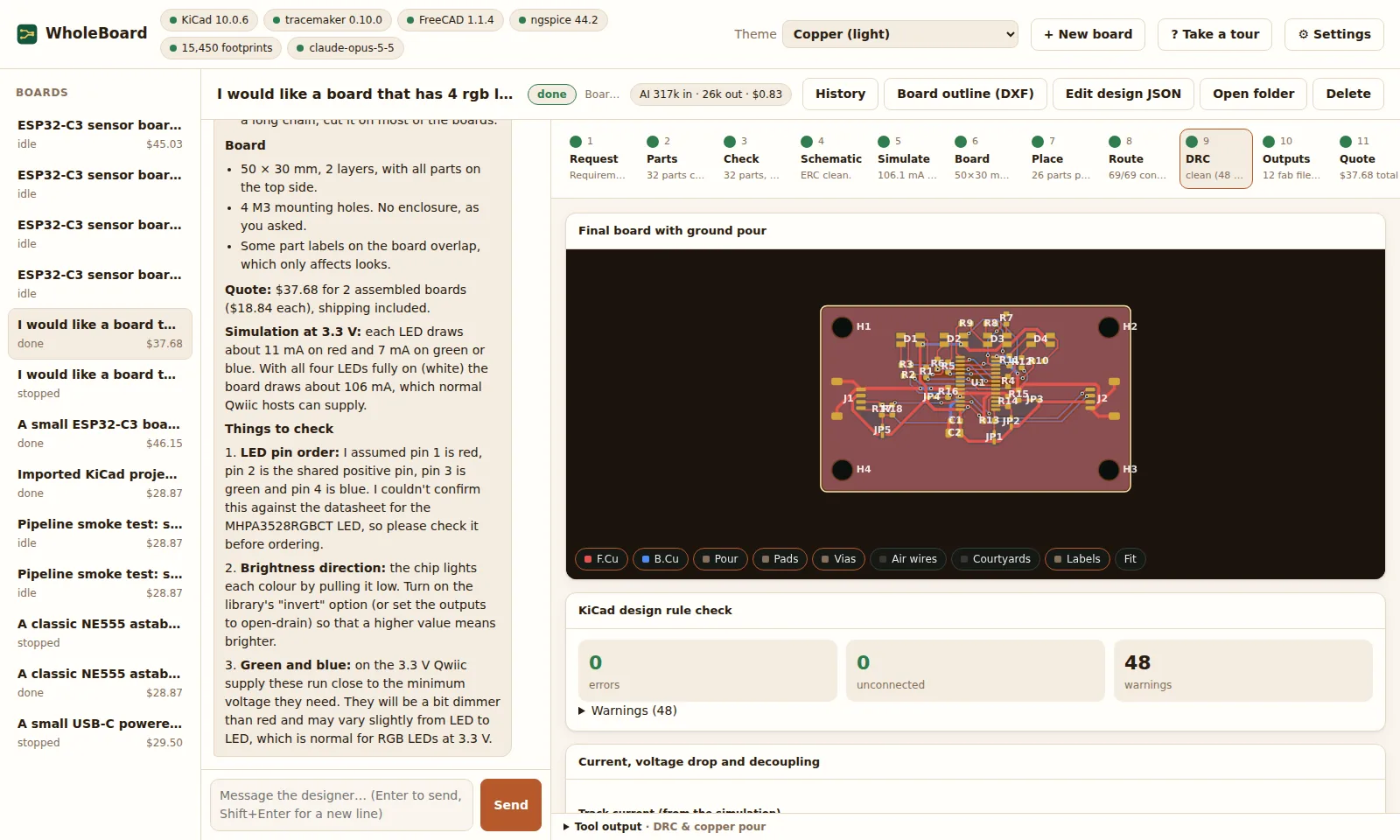Click the ngspice 44.2 status chip
Viewport: 1400px width, 840px height.
558,20
